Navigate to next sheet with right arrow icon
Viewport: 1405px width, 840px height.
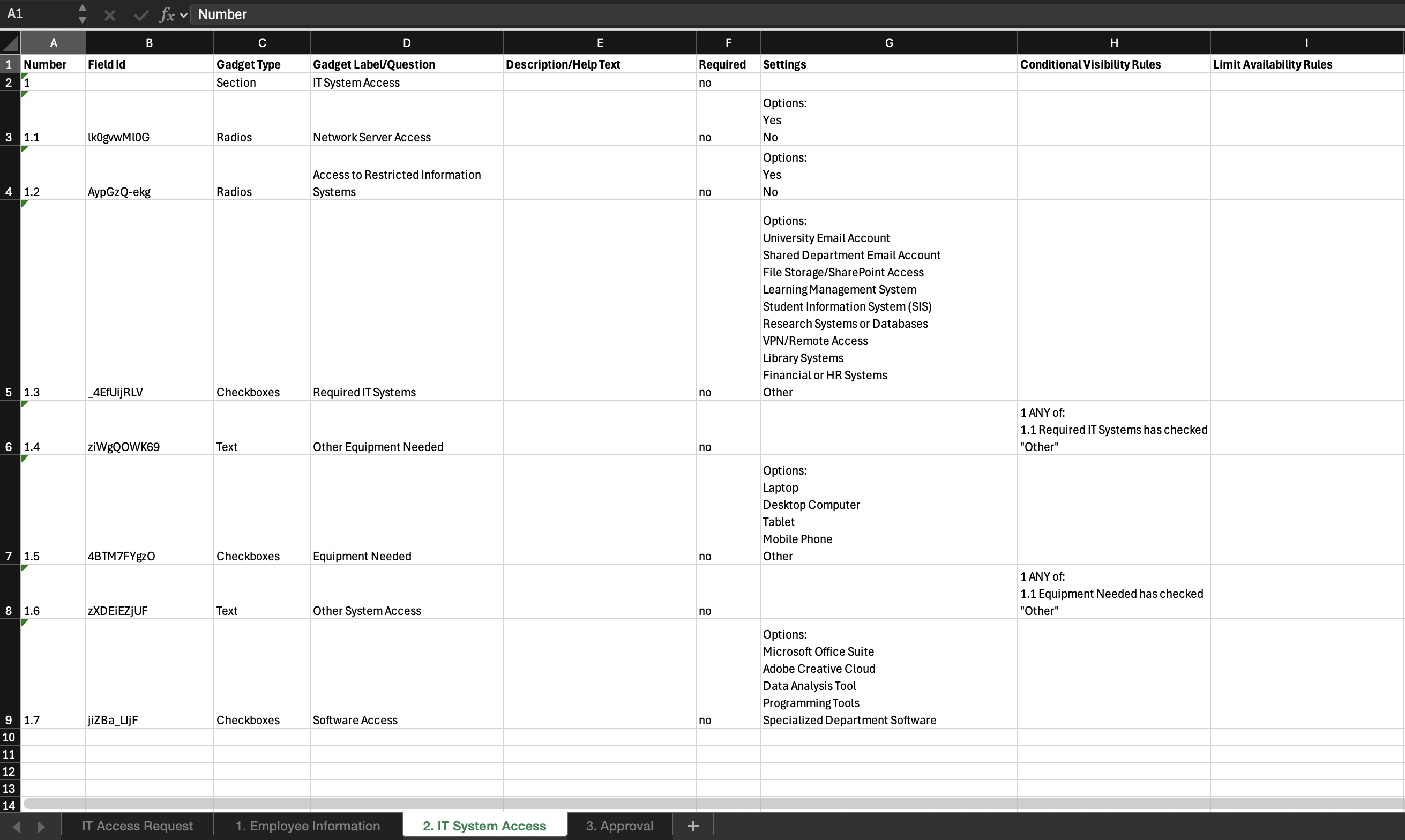pyautogui.click(x=40, y=826)
